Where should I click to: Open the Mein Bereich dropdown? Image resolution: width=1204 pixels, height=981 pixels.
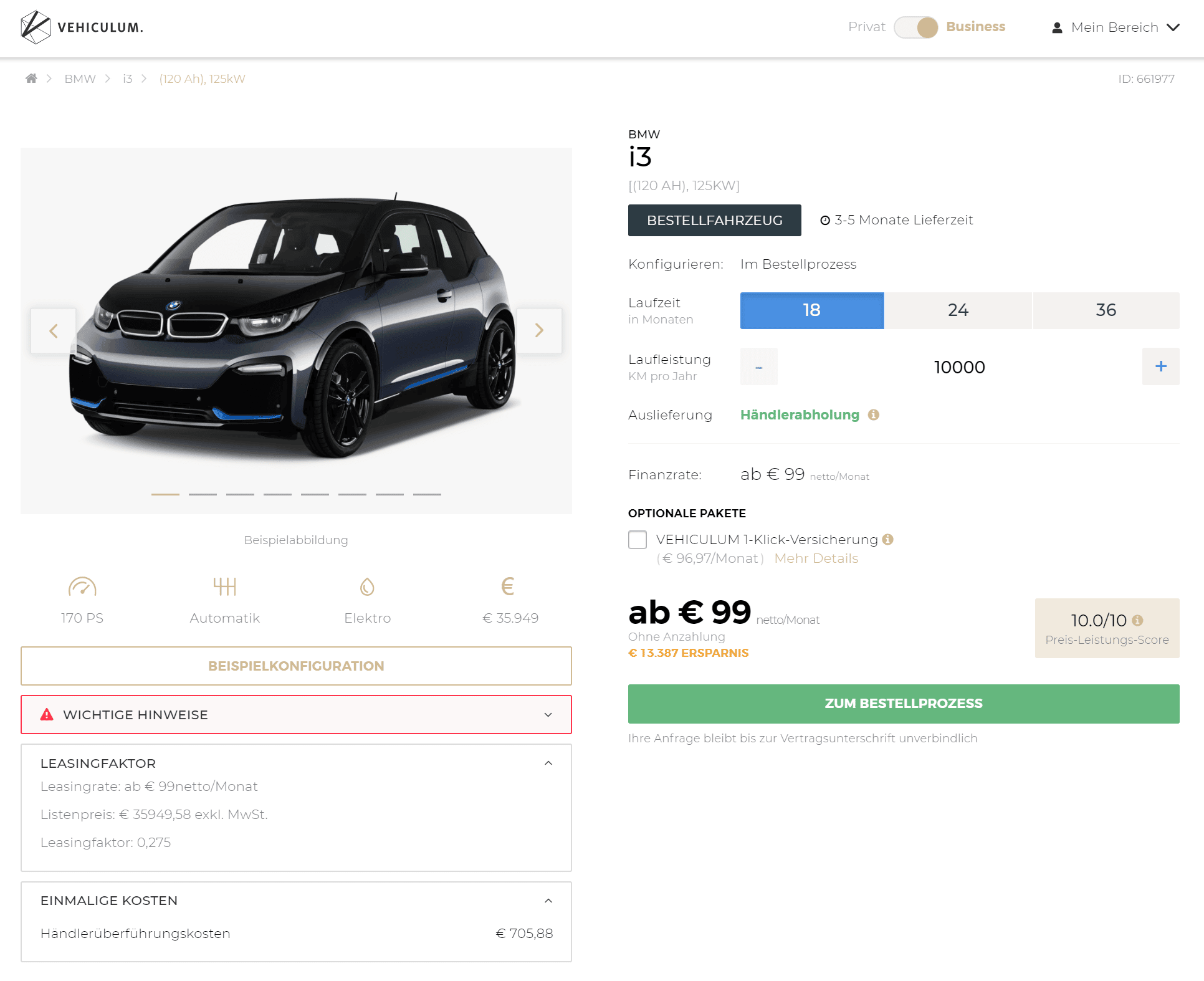coord(1116,27)
